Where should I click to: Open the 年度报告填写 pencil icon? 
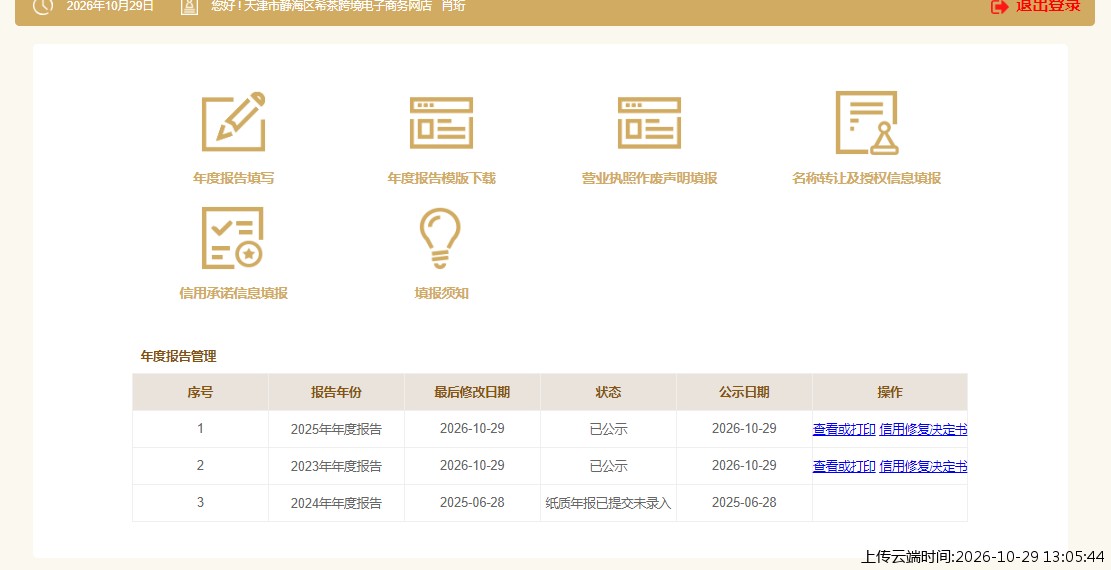coord(234,121)
